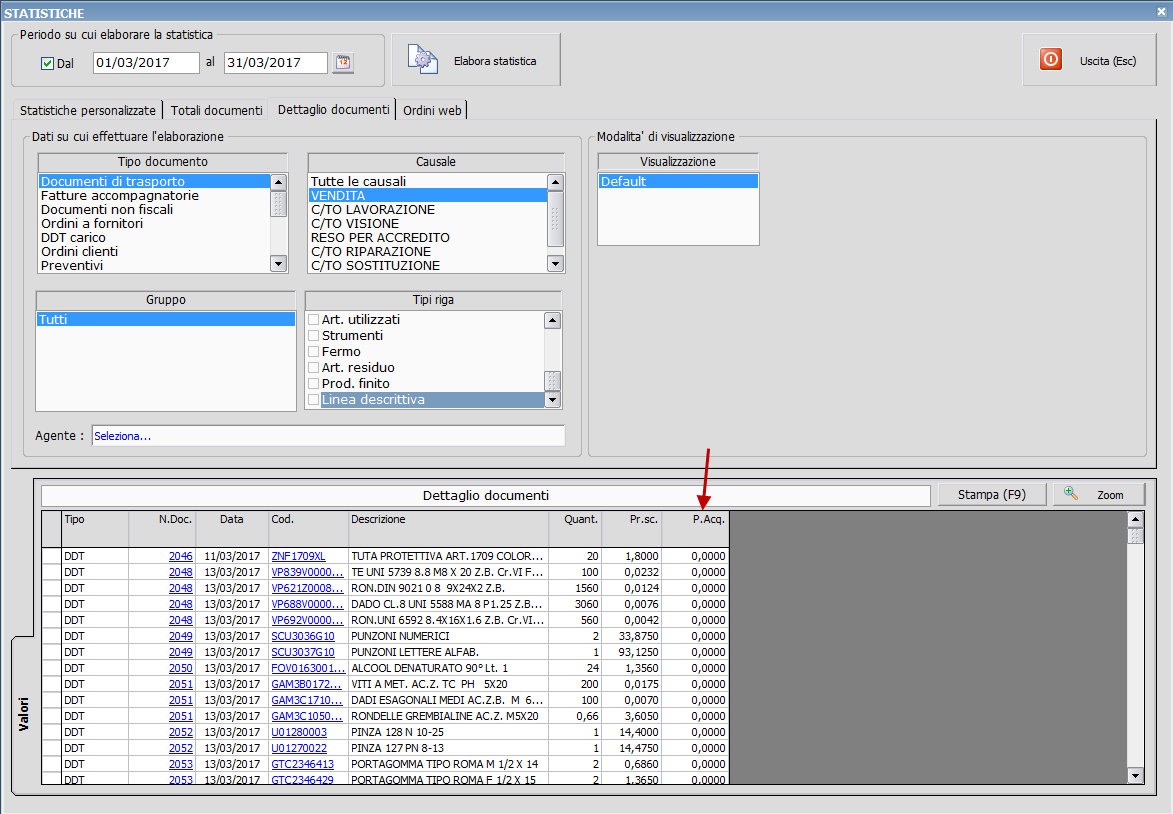Open article code U01280003 link

pyautogui.click(x=299, y=732)
